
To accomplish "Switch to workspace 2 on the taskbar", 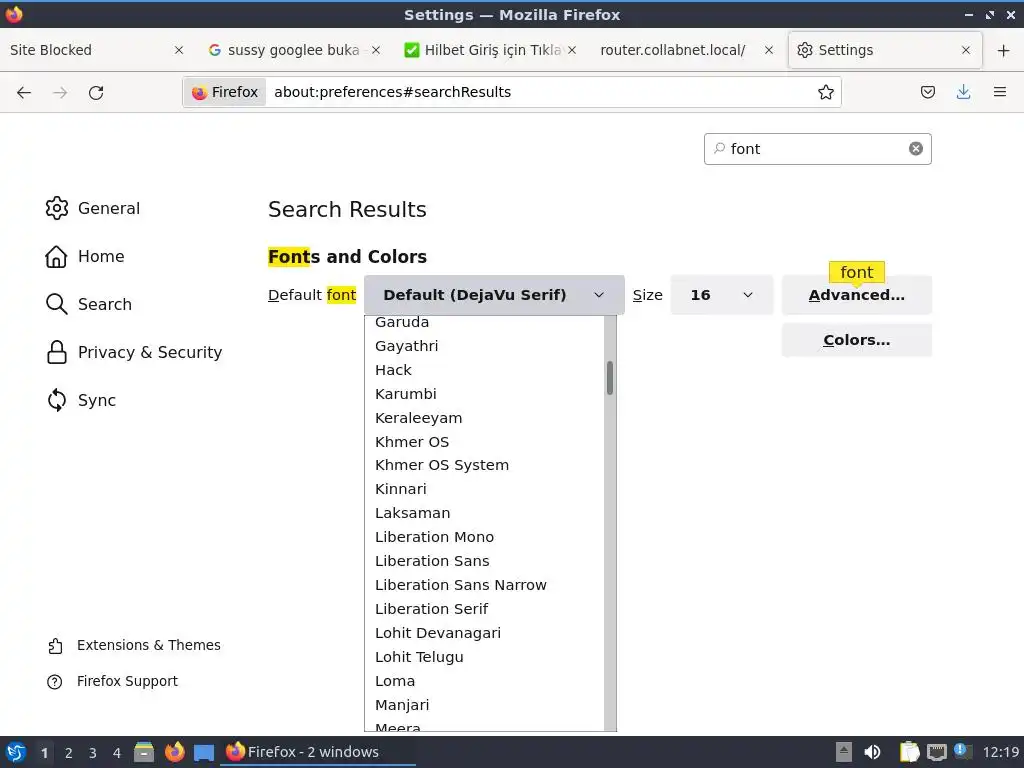I will 69,753.
